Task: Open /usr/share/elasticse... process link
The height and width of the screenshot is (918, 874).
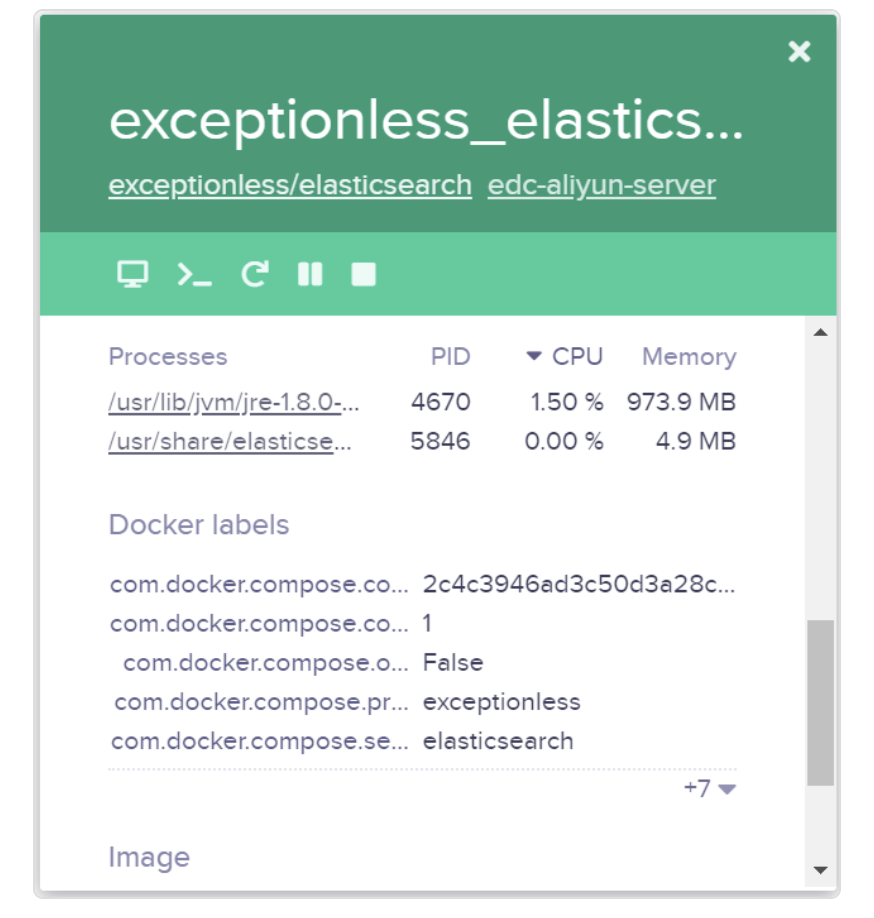Action: point(230,441)
